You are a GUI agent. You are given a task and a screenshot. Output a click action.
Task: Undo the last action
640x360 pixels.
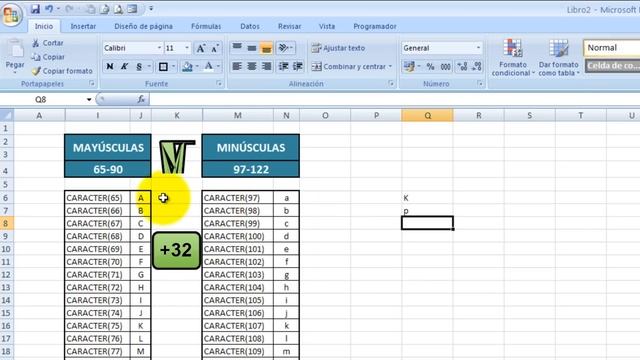coord(49,9)
